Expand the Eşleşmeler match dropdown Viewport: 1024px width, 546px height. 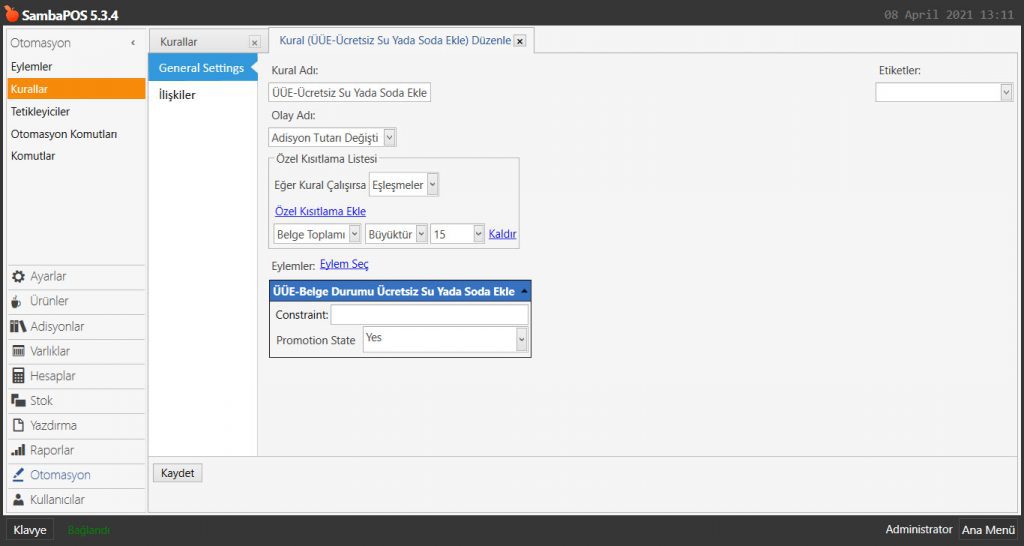[432, 185]
